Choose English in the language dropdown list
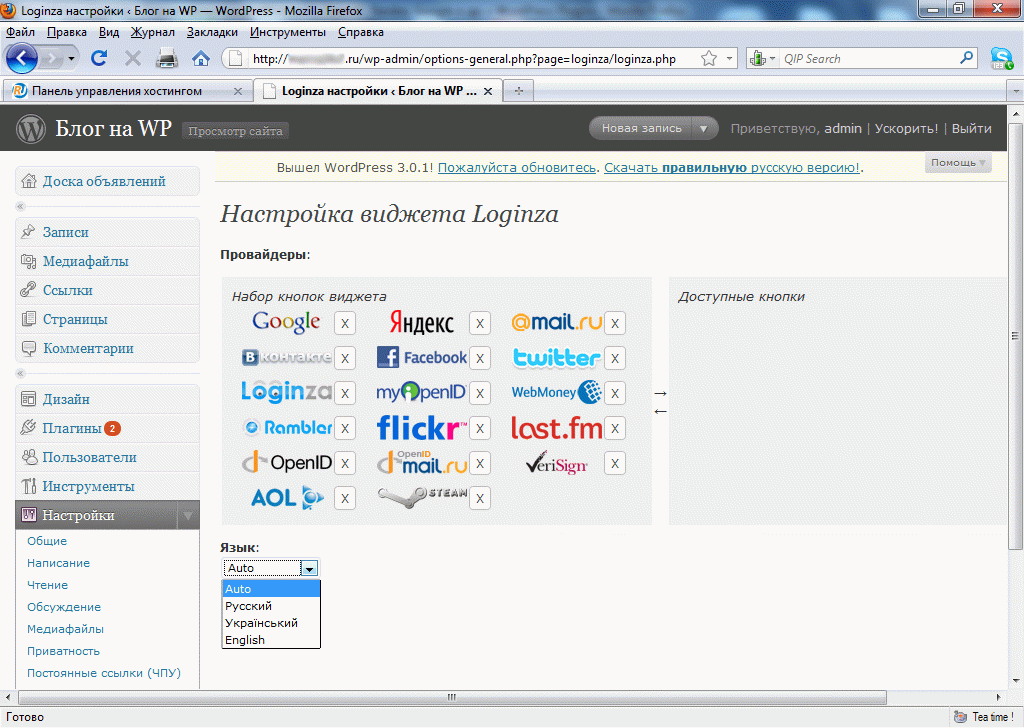 click(245, 640)
